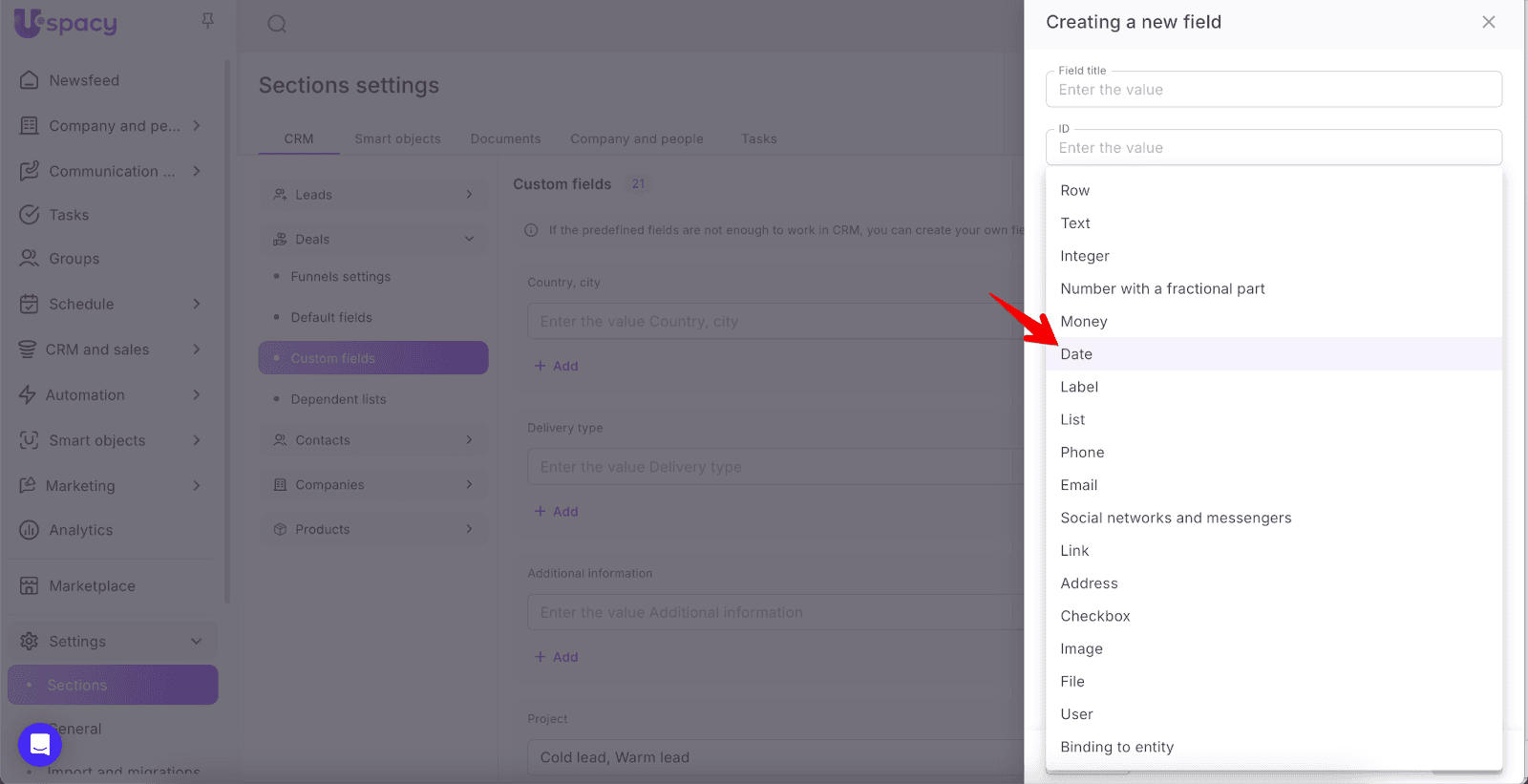Open the chat support bubble

pyautogui.click(x=40, y=744)
